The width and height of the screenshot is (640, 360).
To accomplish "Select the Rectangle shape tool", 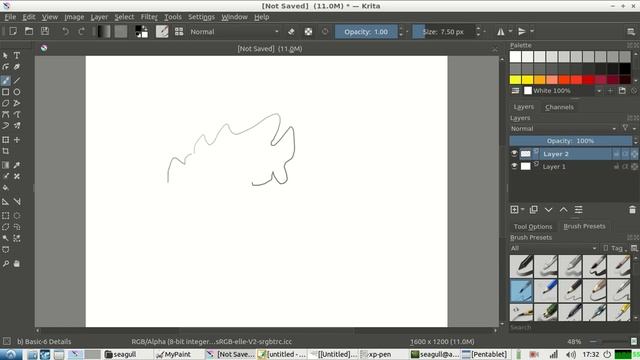I will [5, 92].
